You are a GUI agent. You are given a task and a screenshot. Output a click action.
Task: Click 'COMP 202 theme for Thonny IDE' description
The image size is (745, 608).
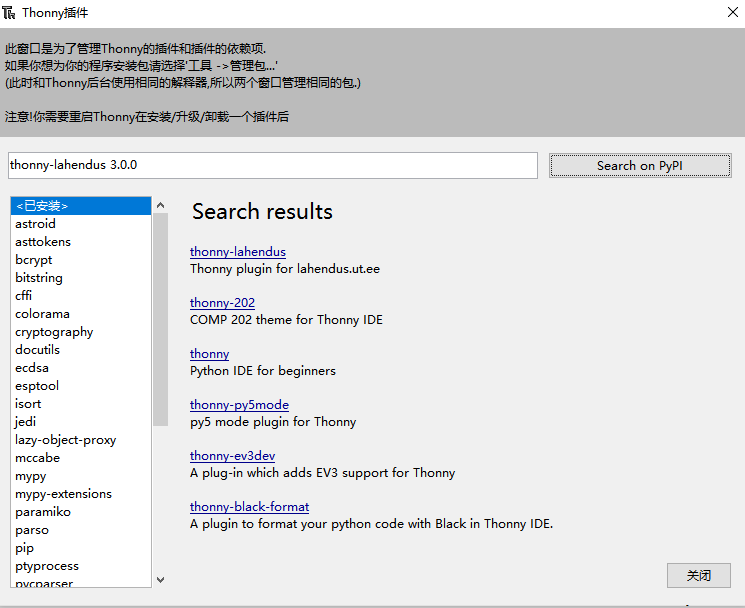point(287,320)
